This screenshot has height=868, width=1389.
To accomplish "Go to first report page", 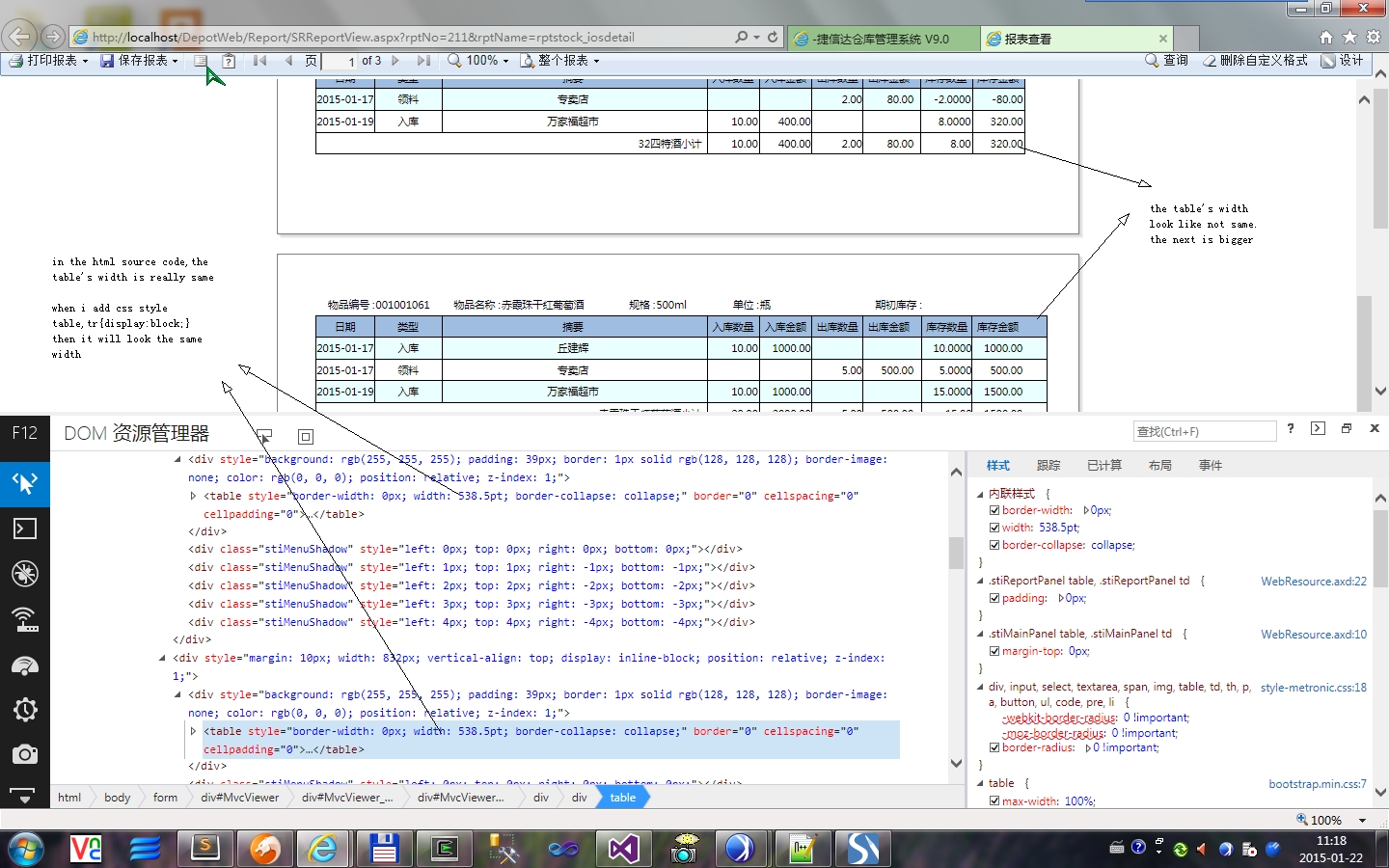I will click(x=259, y=60).
